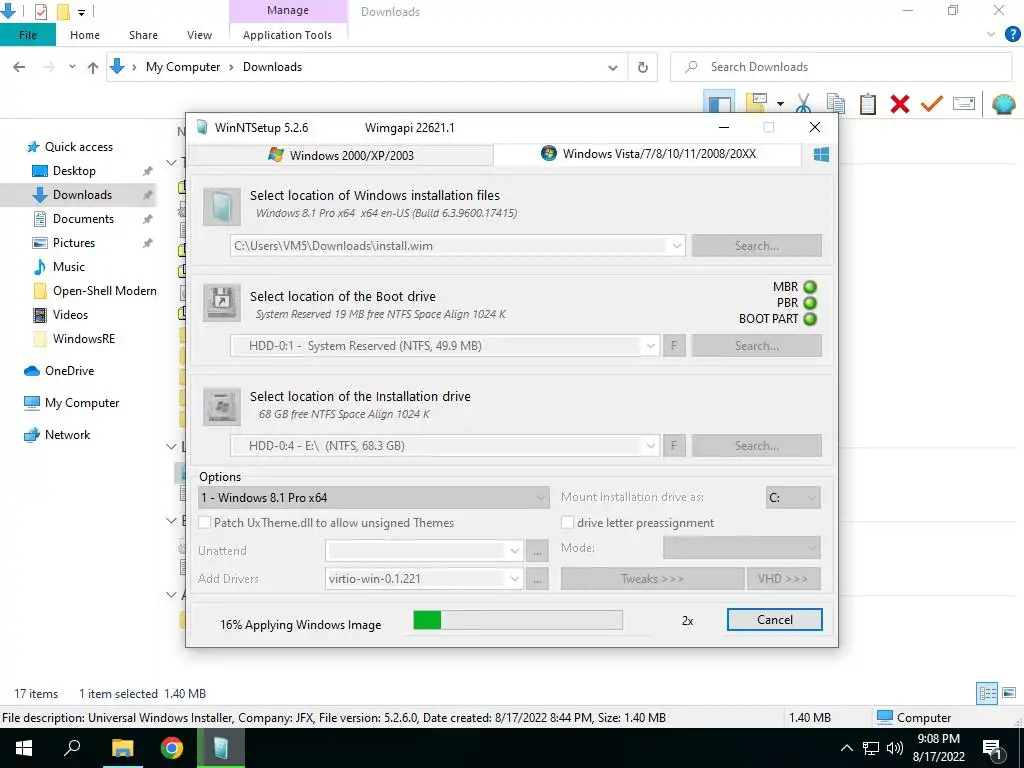1024x768 pixels.
Task: Select Documents in Quick access
Action: (x=83, y=219)
